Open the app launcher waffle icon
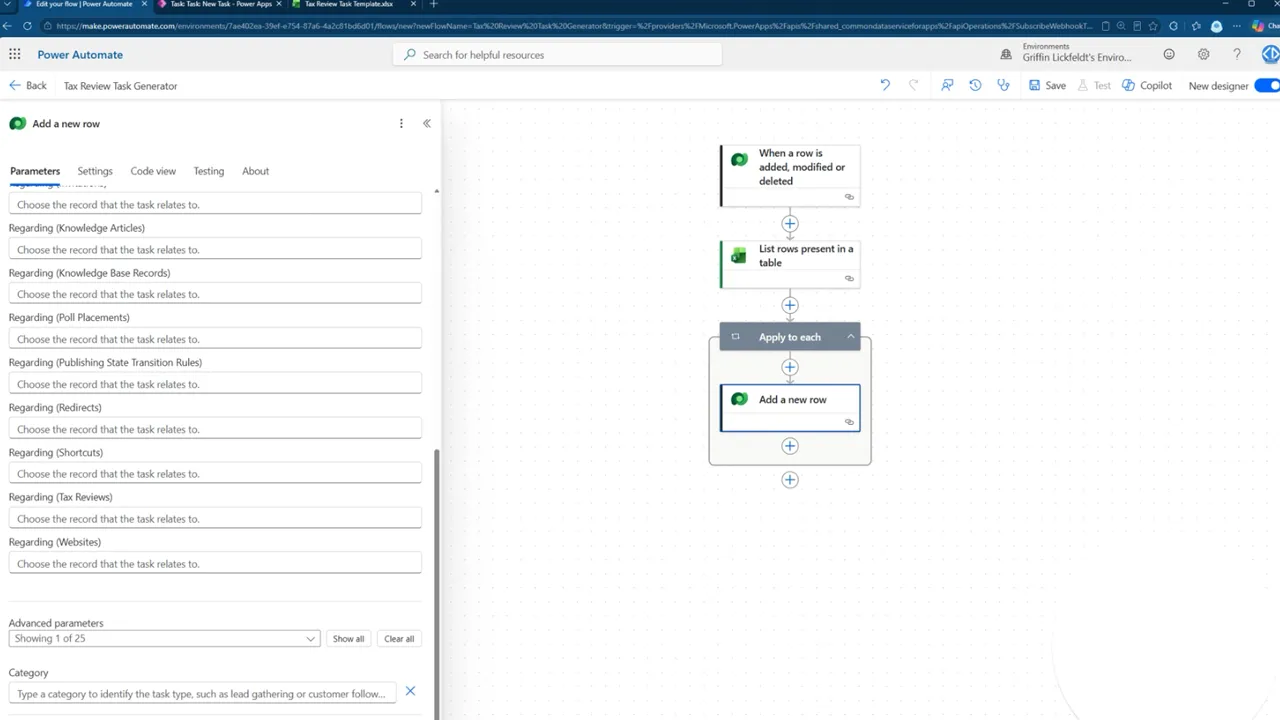1280x720 pixels. 15,55
